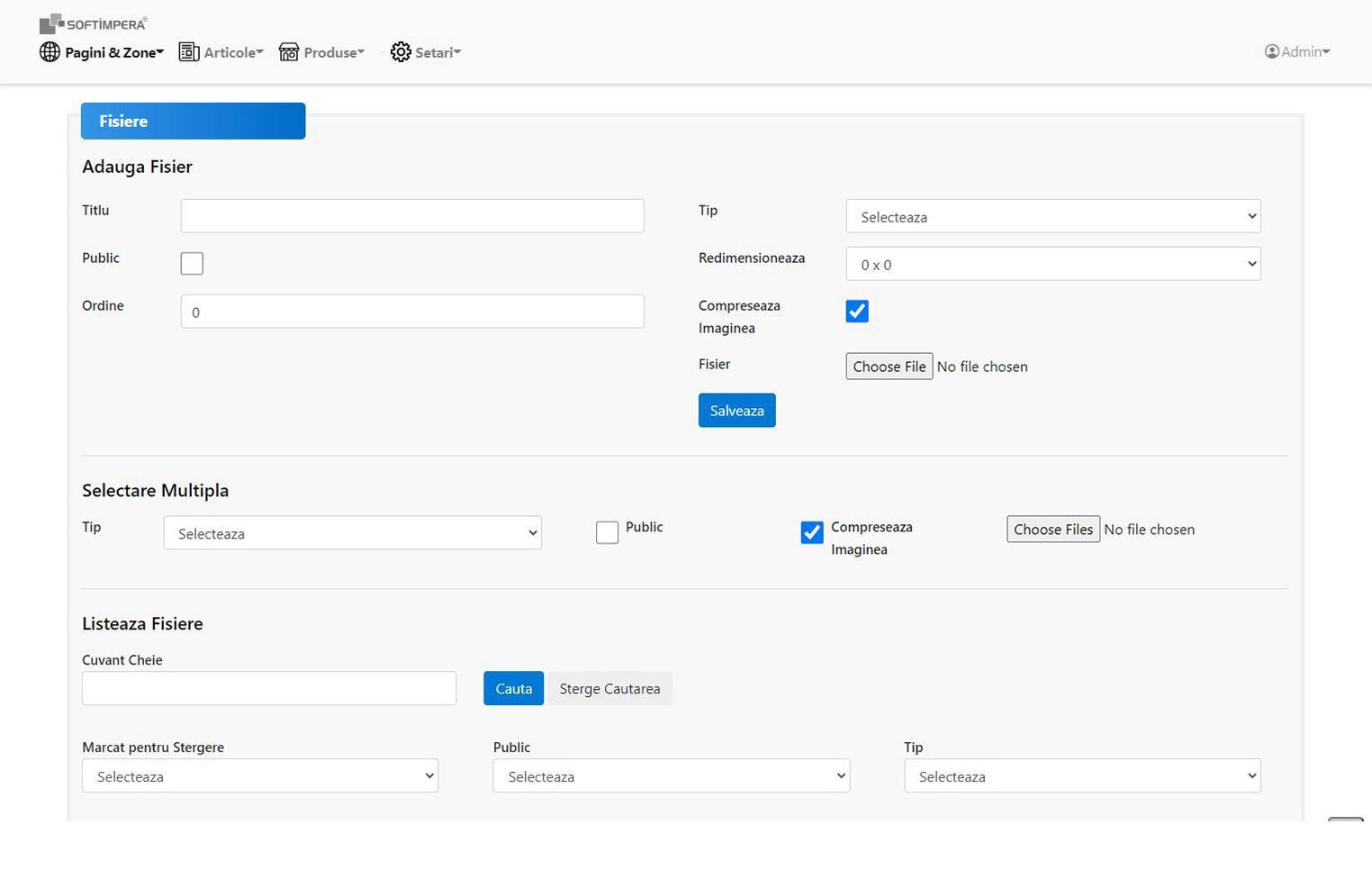Screen dimensions: 1372x870
Task: Click the Listeaza Fisiere heading
Action: click(142, 624)
